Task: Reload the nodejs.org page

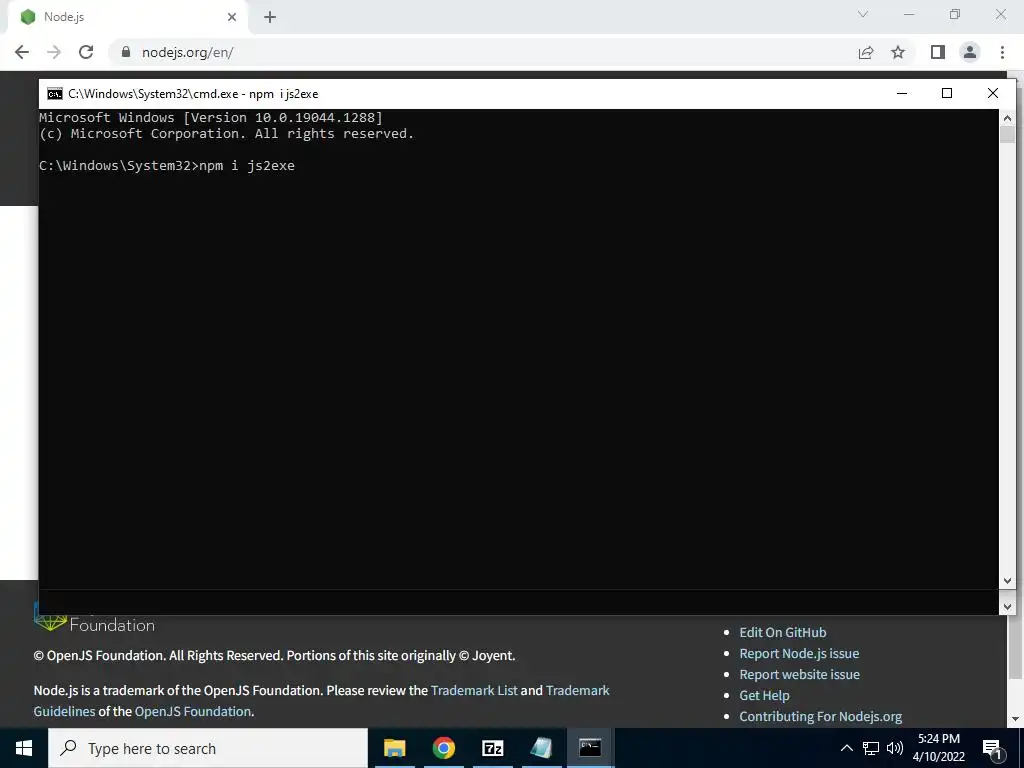Action: (x=86, y=52)
